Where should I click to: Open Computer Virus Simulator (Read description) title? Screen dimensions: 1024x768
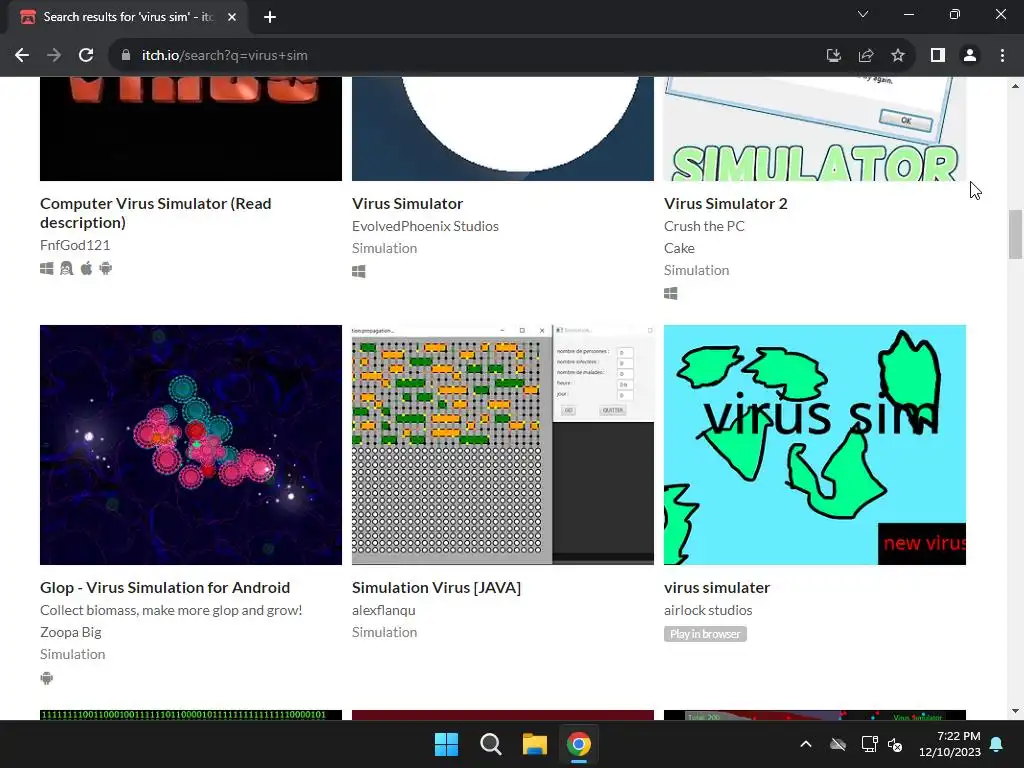point(155,213)
